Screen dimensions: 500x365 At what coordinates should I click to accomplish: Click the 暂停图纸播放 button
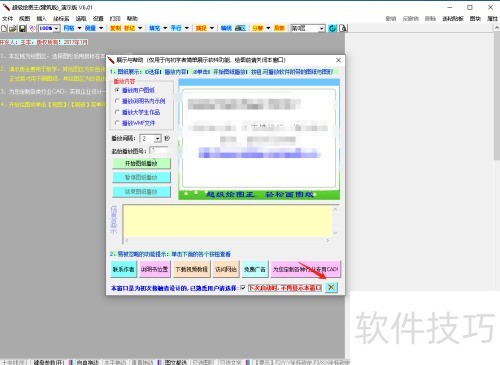coord(141,177)
